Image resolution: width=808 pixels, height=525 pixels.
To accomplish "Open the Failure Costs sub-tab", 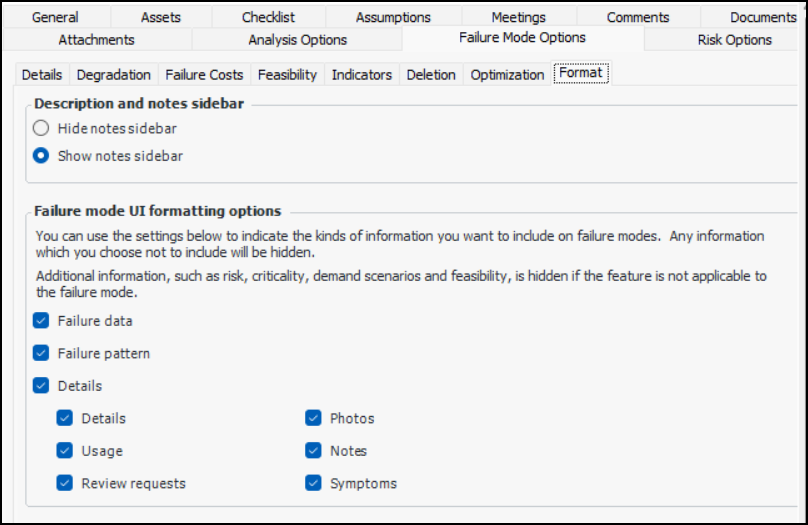I will click(204, 75).
